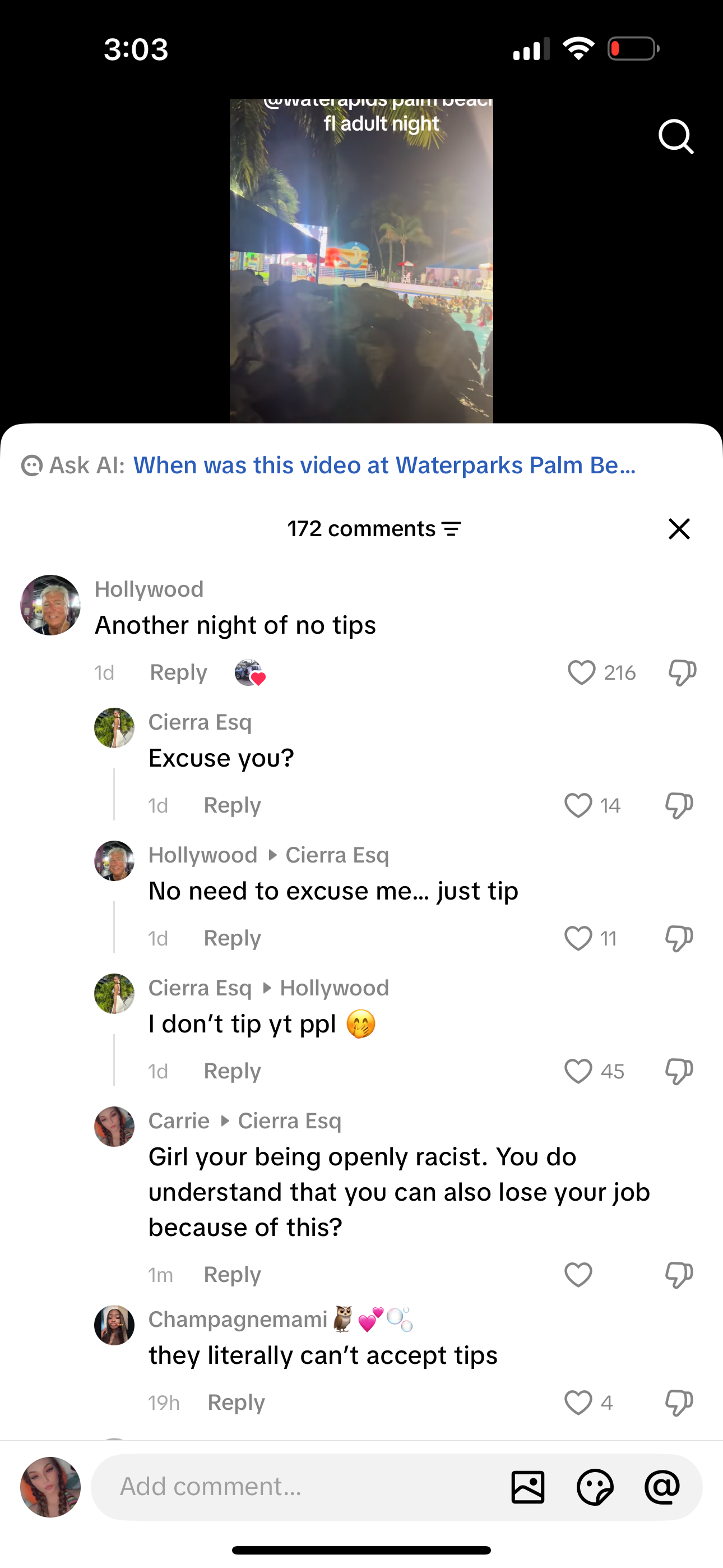Attach an image using the photo icon
The height and width of the screenshot is (1568, 723).
coord(527,1487)
